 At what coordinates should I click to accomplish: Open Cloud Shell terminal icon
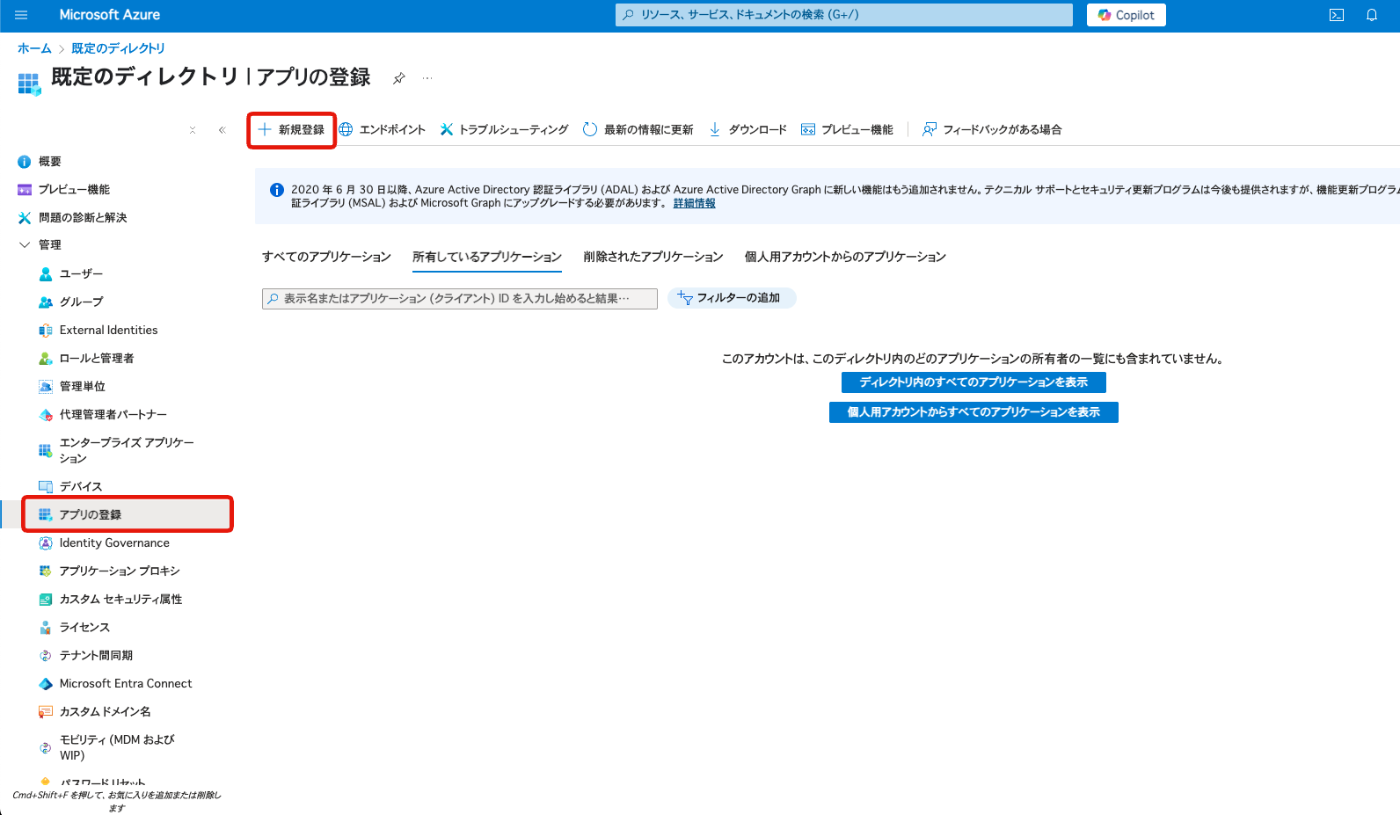point(1336,15)
